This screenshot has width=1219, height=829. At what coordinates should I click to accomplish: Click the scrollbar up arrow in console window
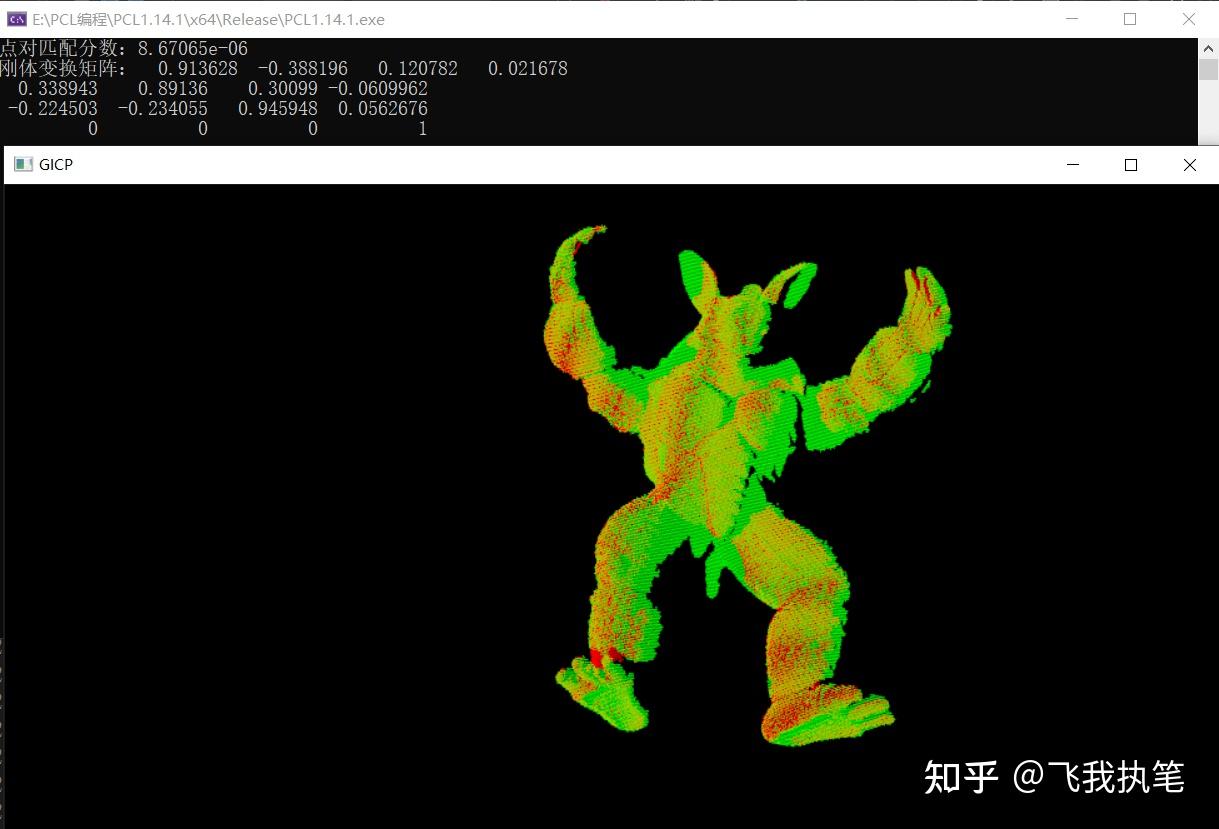coord(1207,47)
